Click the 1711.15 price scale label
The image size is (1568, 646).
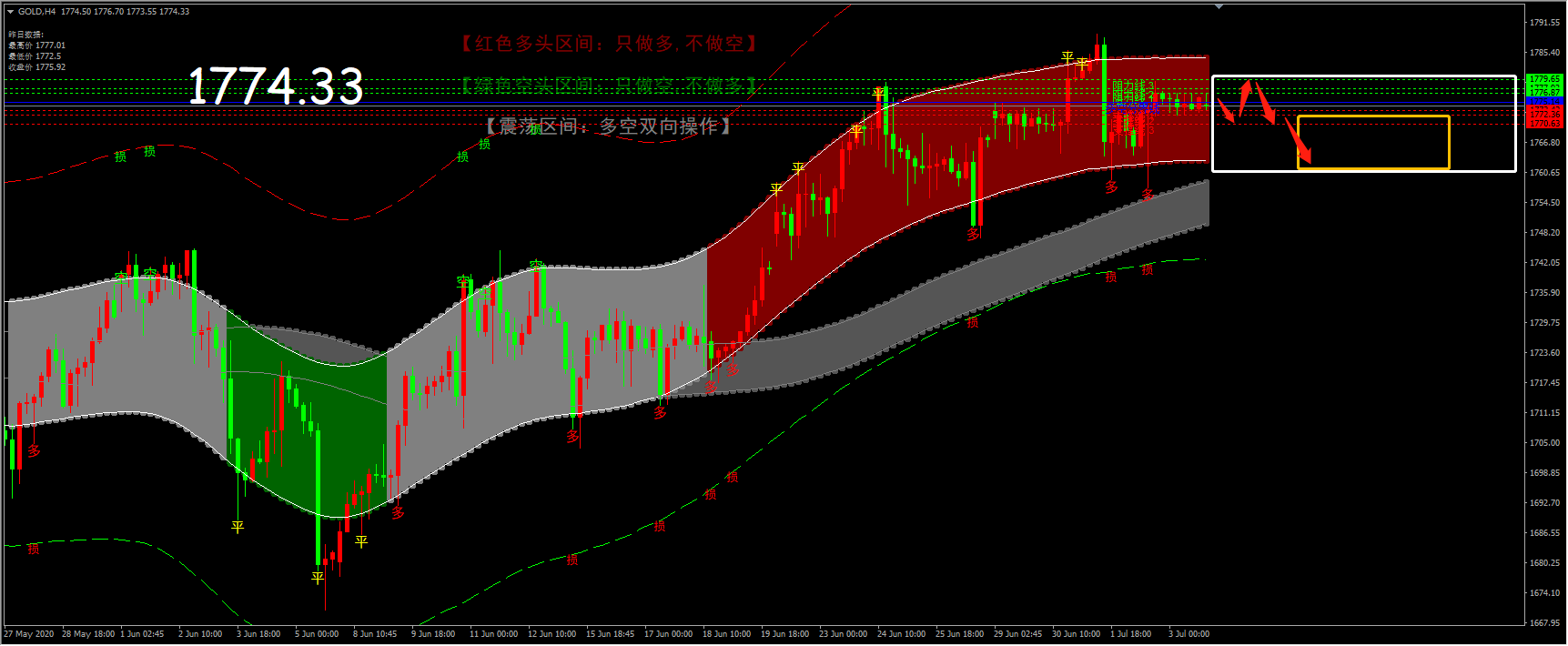click(1545, 413)
